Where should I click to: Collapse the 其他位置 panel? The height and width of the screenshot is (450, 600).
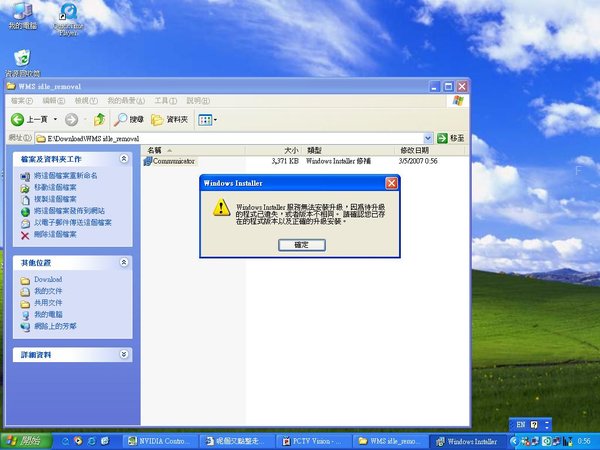(124, 262)
